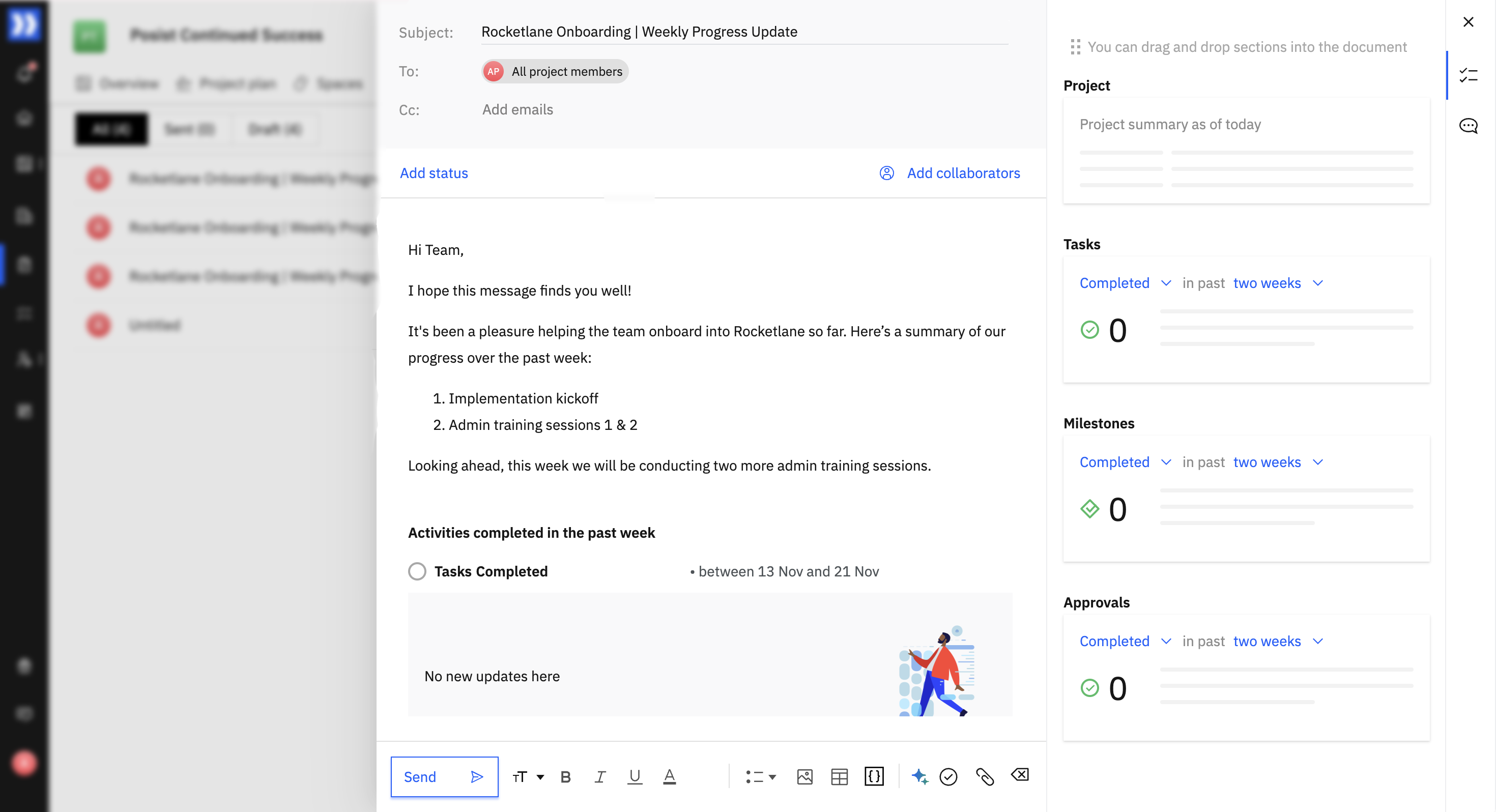1496x812 pixels.
Task: Apply underline formatting
Action: click(635, 776)
